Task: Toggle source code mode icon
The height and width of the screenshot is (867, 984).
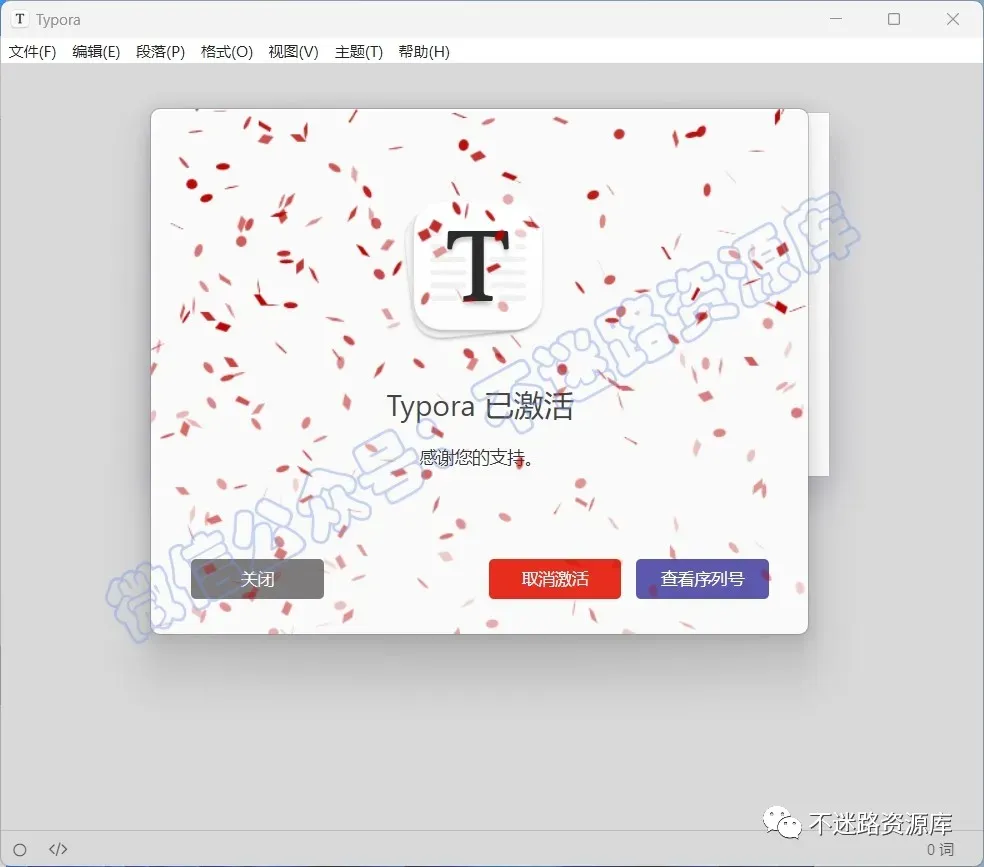Action: pyautogui.click(x=58, y=849)
